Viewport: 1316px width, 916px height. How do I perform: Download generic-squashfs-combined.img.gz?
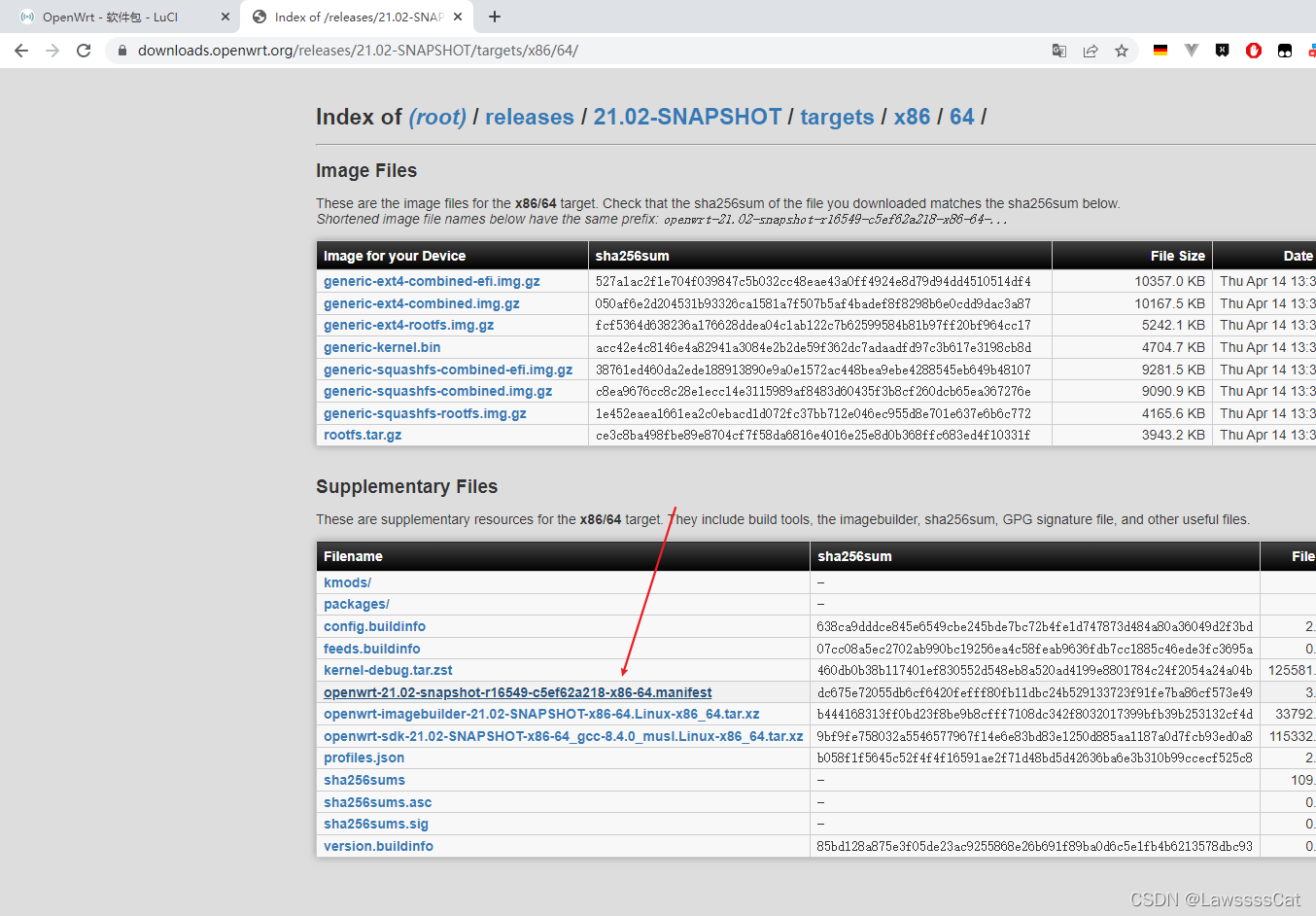(437, 391)
